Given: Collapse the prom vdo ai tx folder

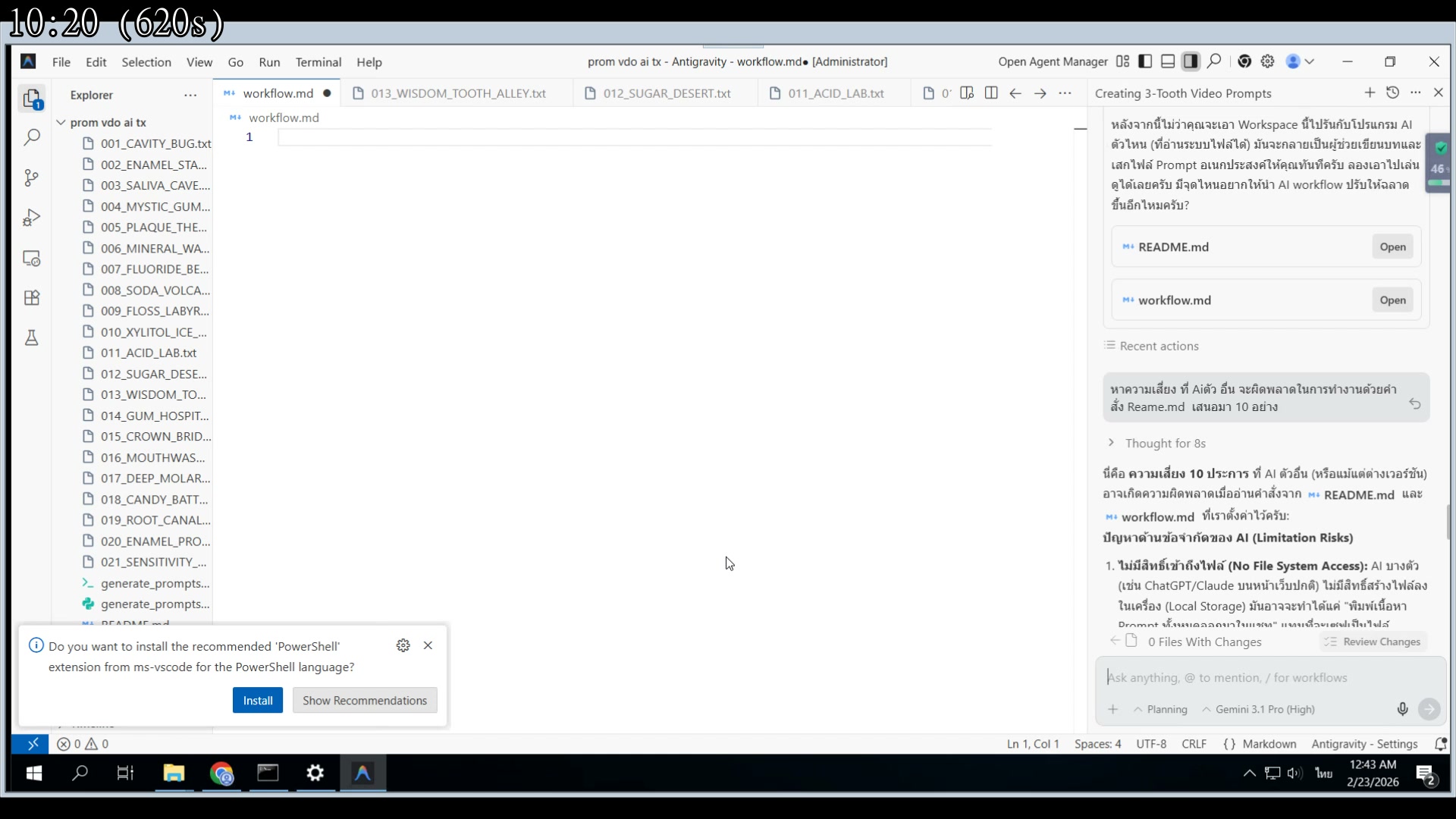Looking at the screenshot, I should [61, 122].
